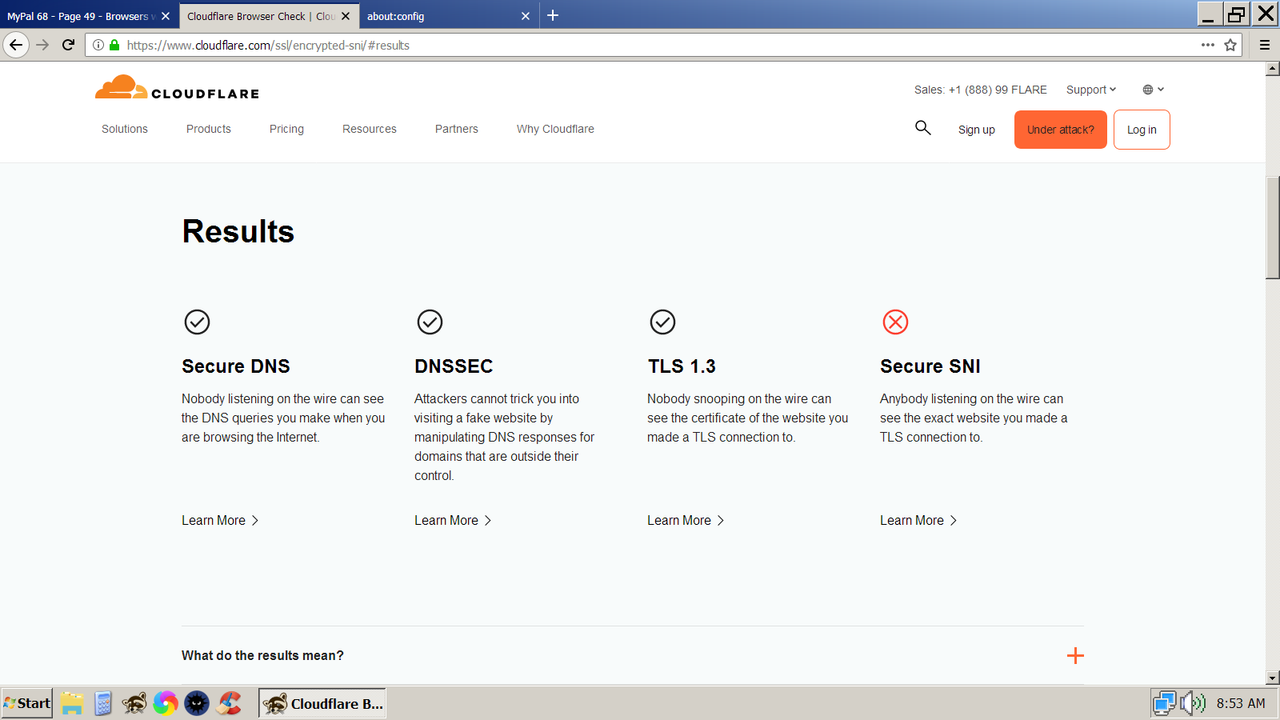The height and width of the screenshot is (720, 1280).
Task: Click the TLS 1.3 checkmark icon
Action: coord(663,322)
